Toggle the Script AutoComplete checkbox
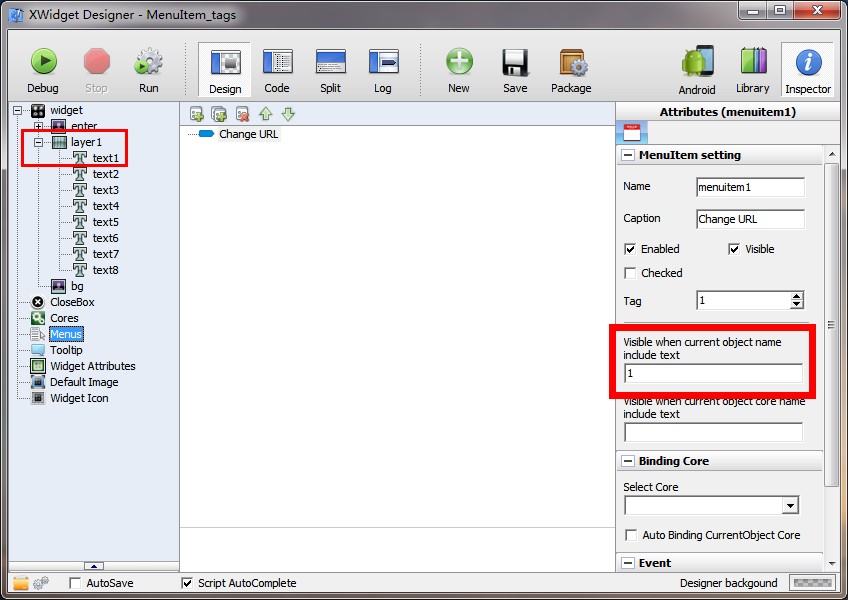The width and height of the screenshot is (848, 600). pos(187,583)
